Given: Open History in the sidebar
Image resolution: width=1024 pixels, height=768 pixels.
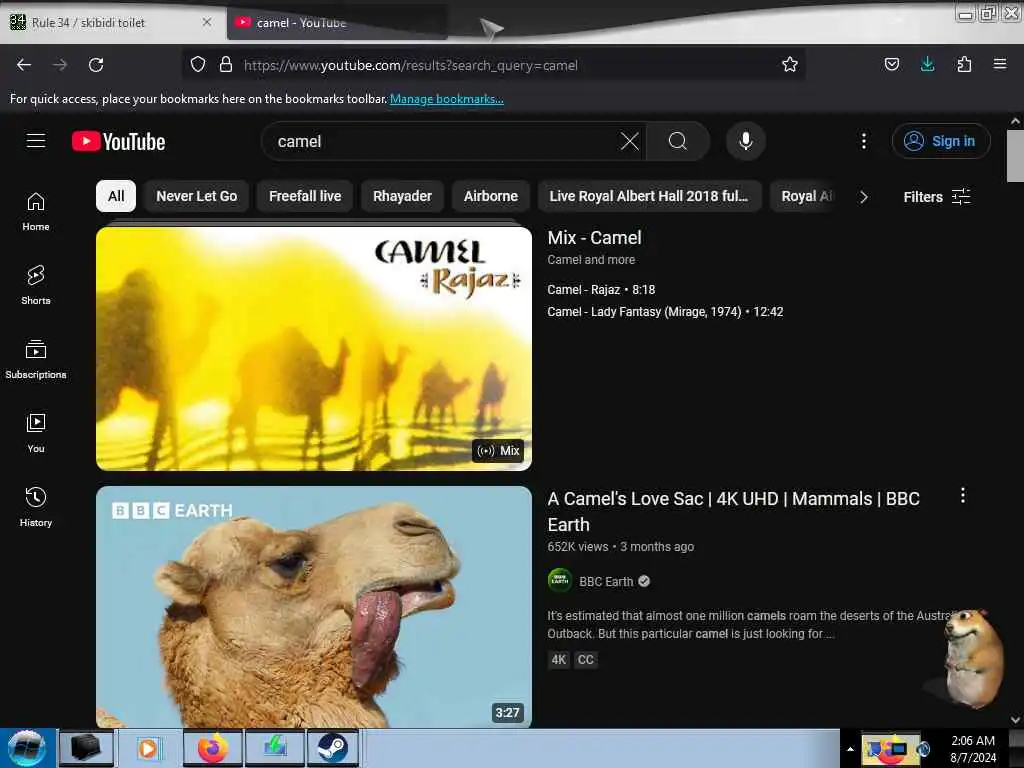Looking at the screenshot, I should pos(36,507).
